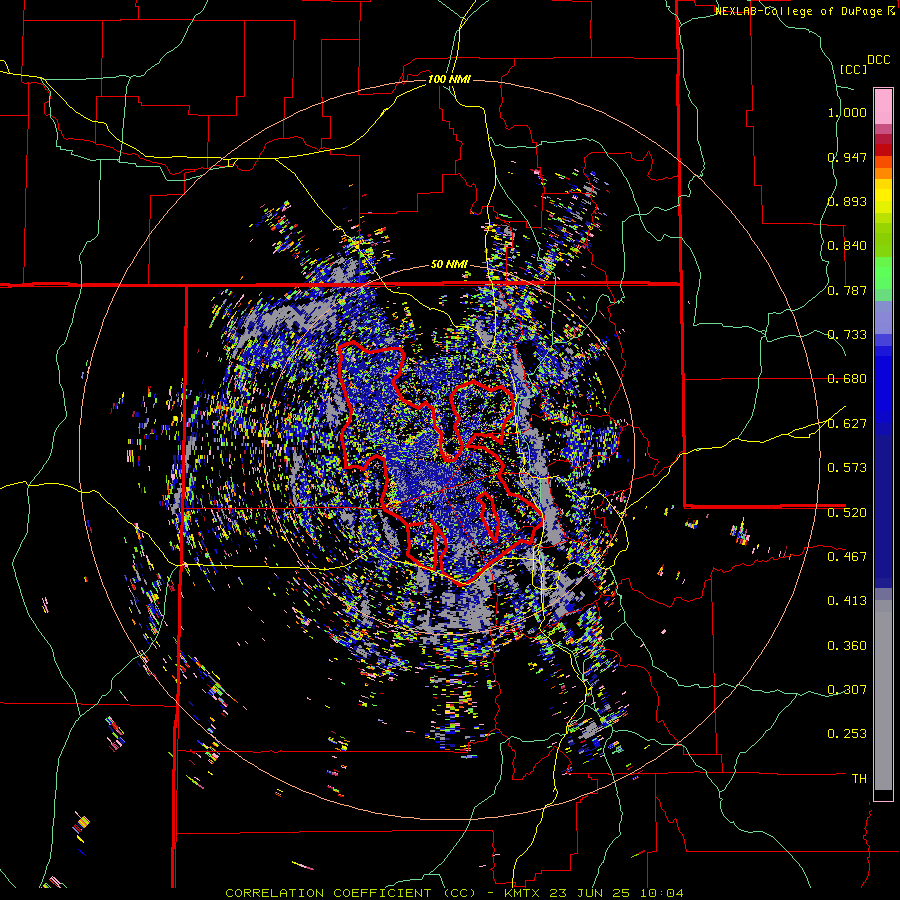This screenshot has width=900, height=900.
Task: Click the DCC label above the scale
Action: (x=878, y=60)
